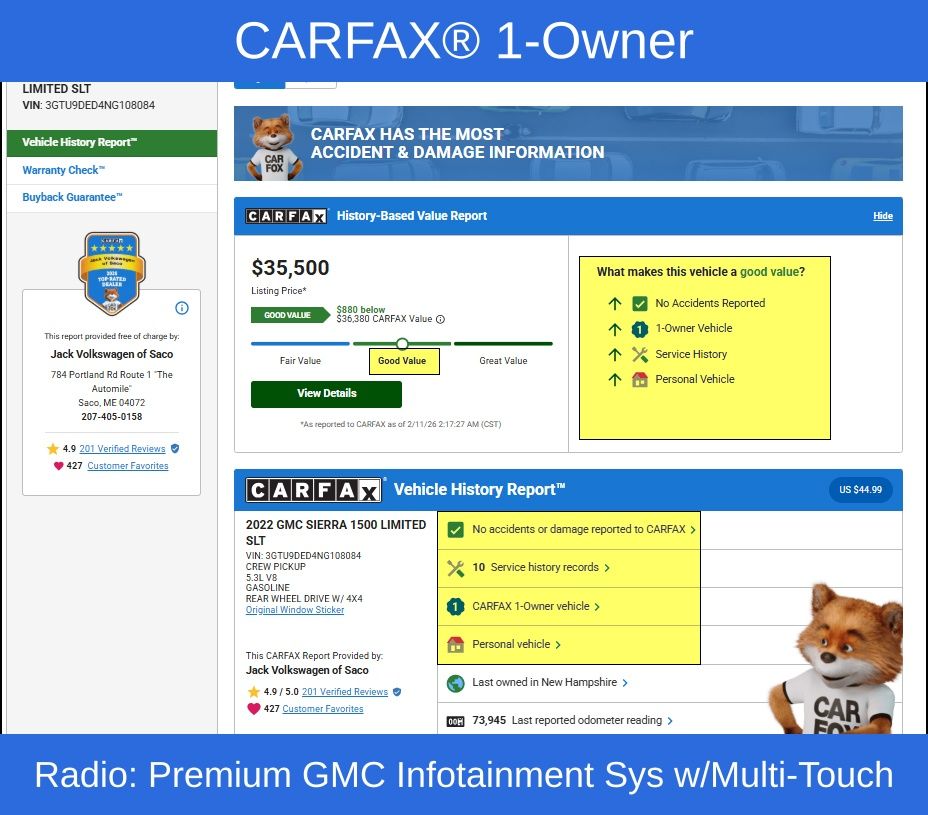Select Buyback Guarantee in the sidebar
The image size is (928, 815).
(72, 198)
